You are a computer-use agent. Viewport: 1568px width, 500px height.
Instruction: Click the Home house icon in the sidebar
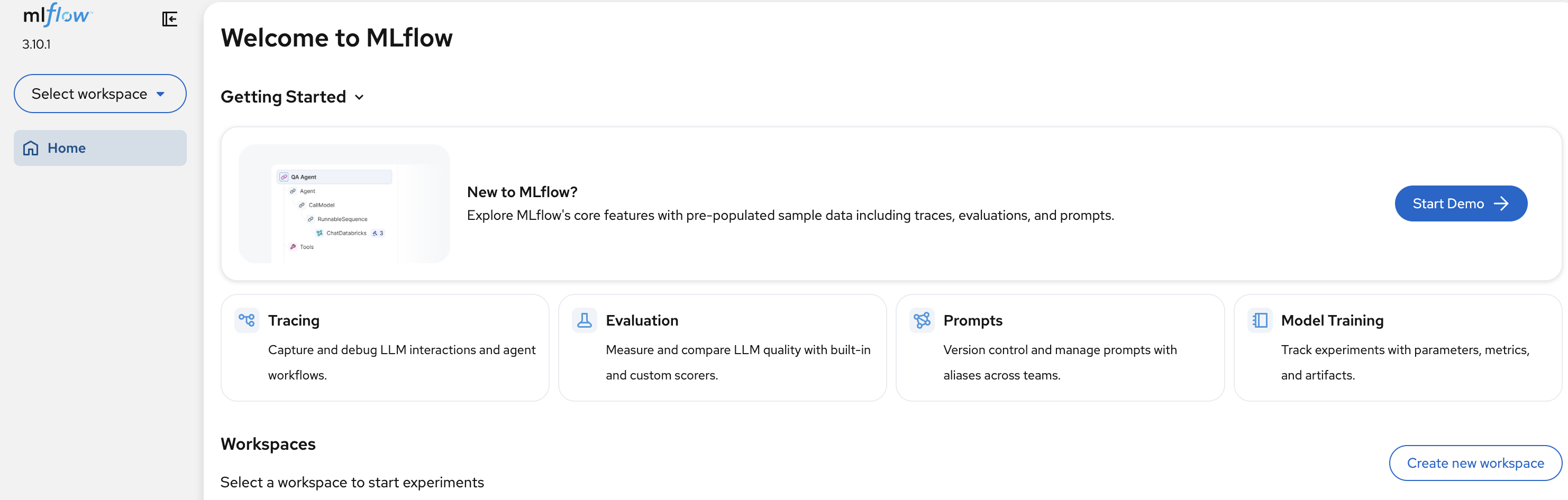tap(31, 149)
